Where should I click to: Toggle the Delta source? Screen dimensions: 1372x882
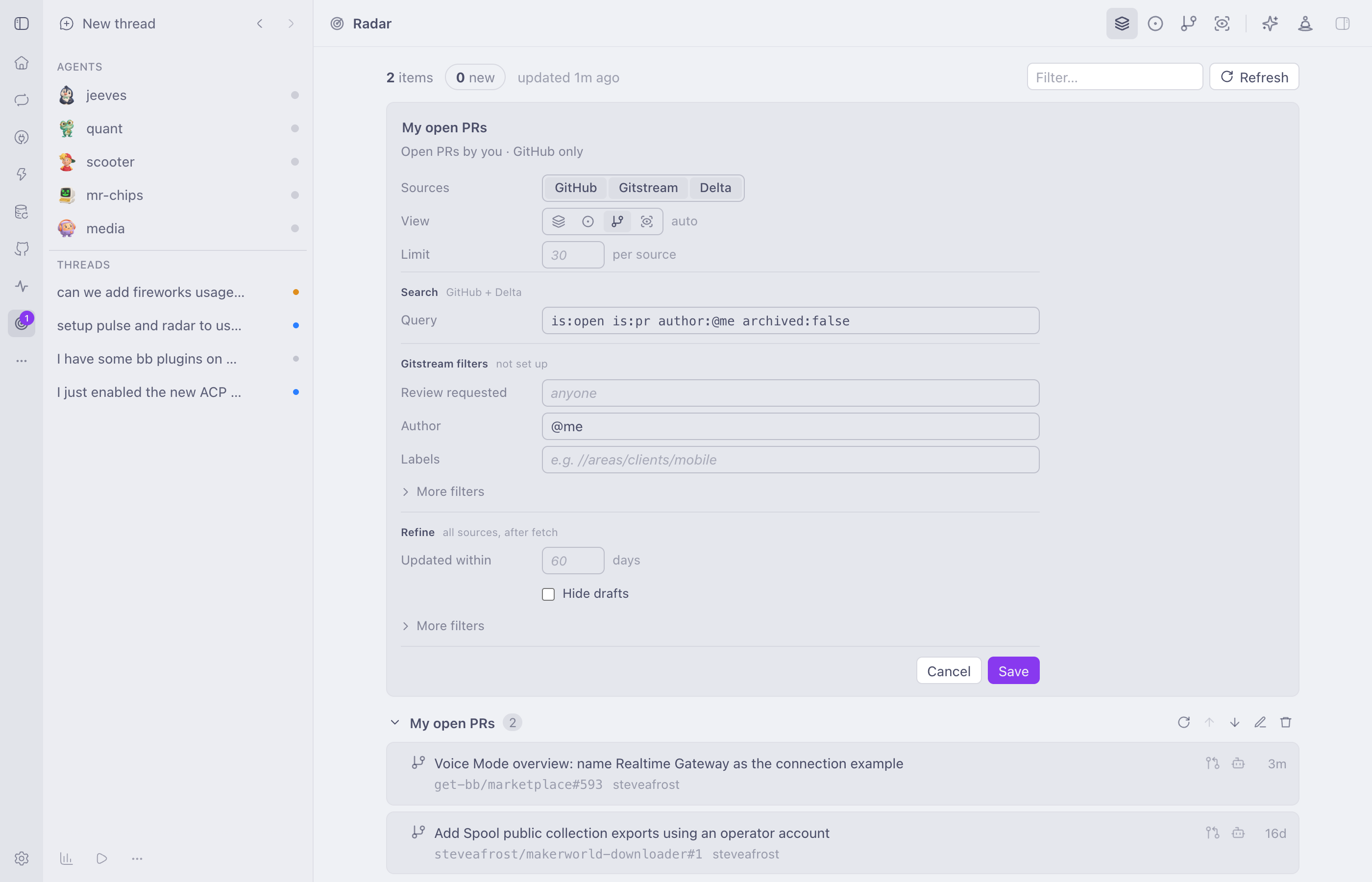(715, 188)
